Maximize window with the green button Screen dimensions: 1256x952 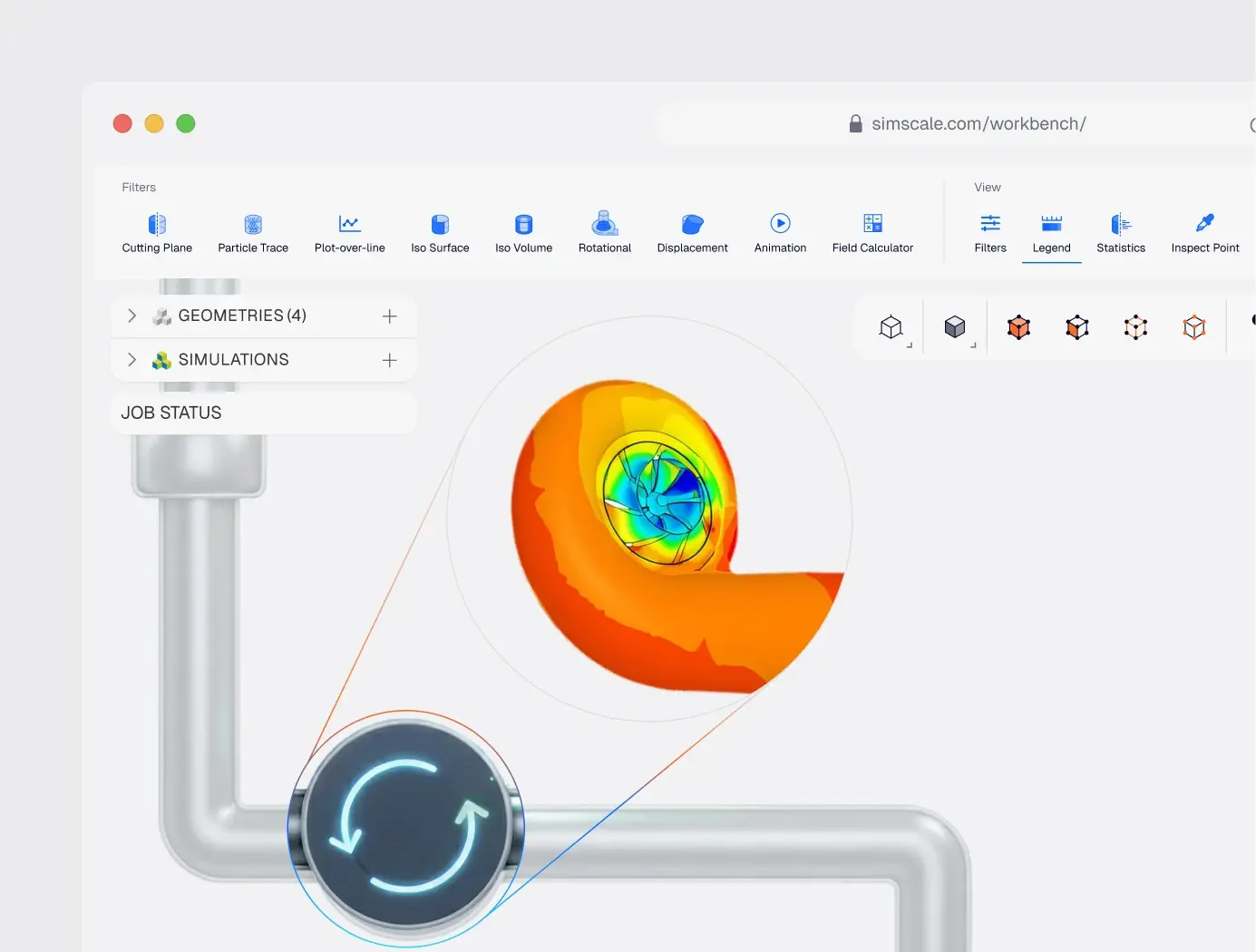[186, 124]
